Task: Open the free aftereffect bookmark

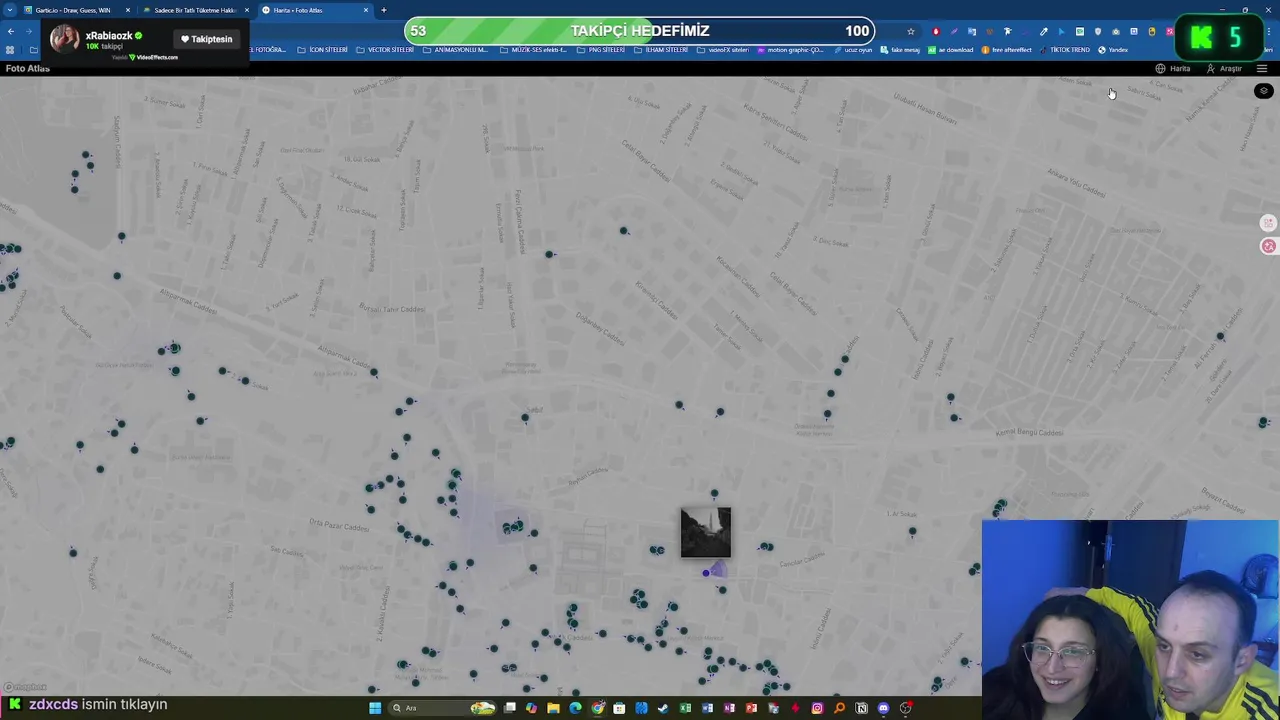Action: click(1007, 50)
